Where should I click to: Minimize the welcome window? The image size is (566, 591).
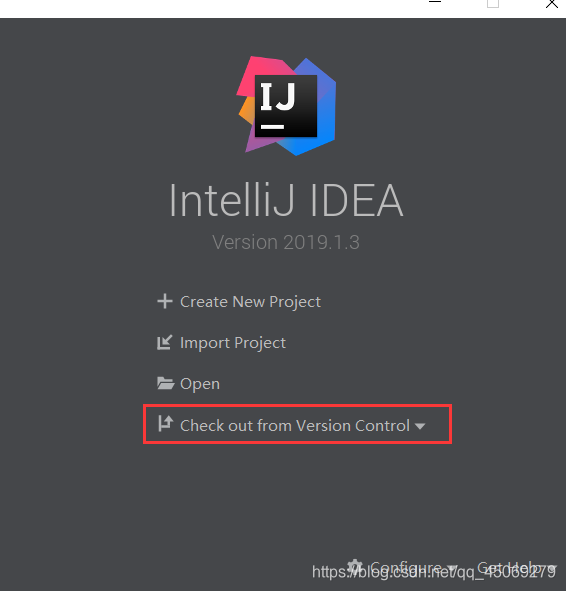tap(435, 2)
